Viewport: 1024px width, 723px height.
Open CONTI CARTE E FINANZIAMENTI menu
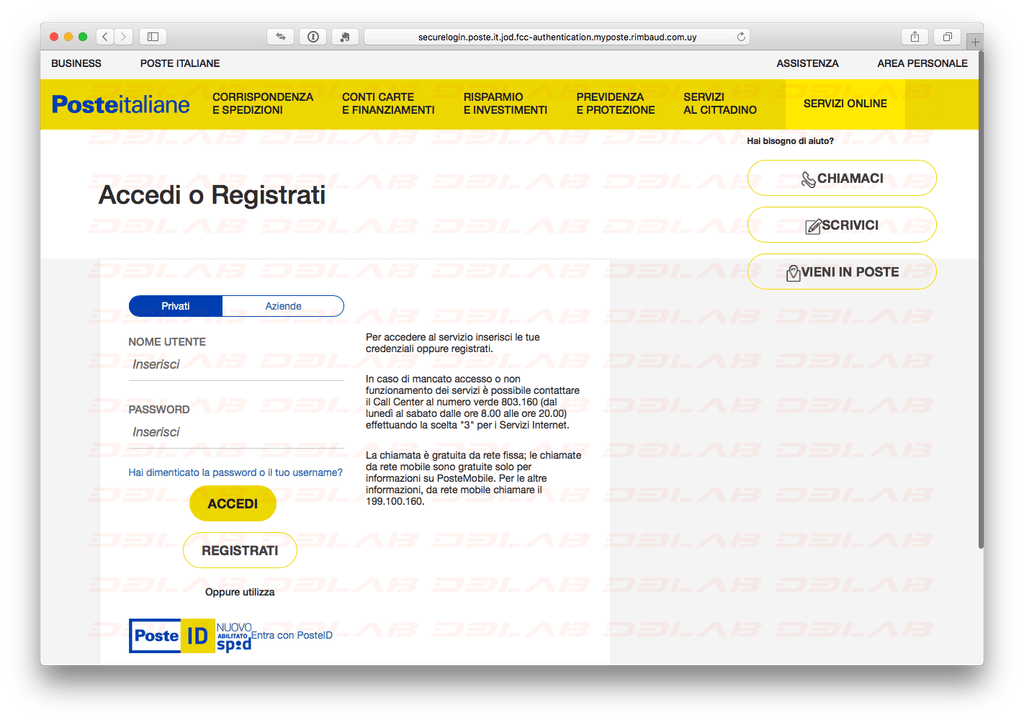[x=388, y=104]
